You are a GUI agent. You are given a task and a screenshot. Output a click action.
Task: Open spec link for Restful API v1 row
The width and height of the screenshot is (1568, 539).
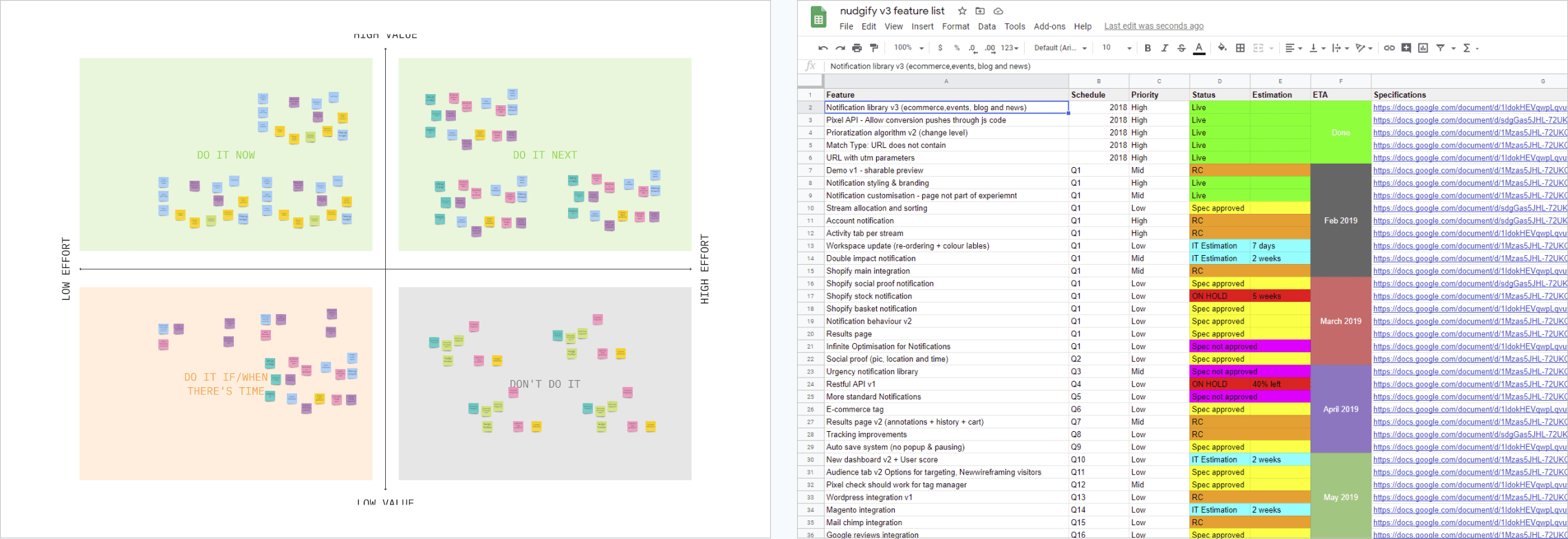pos(1470,384)
